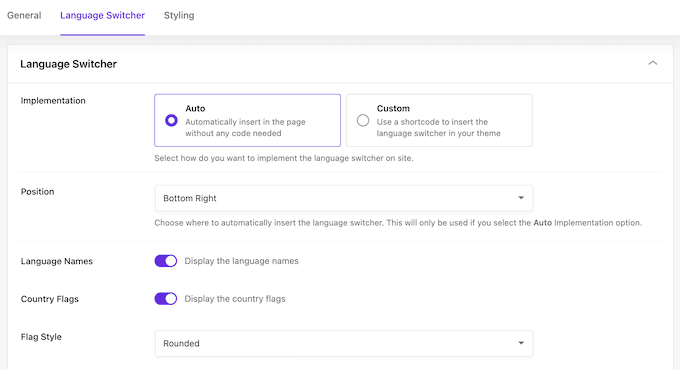The image size is (680, 370).
Task: Click the Position setting label
Action: 38,192
